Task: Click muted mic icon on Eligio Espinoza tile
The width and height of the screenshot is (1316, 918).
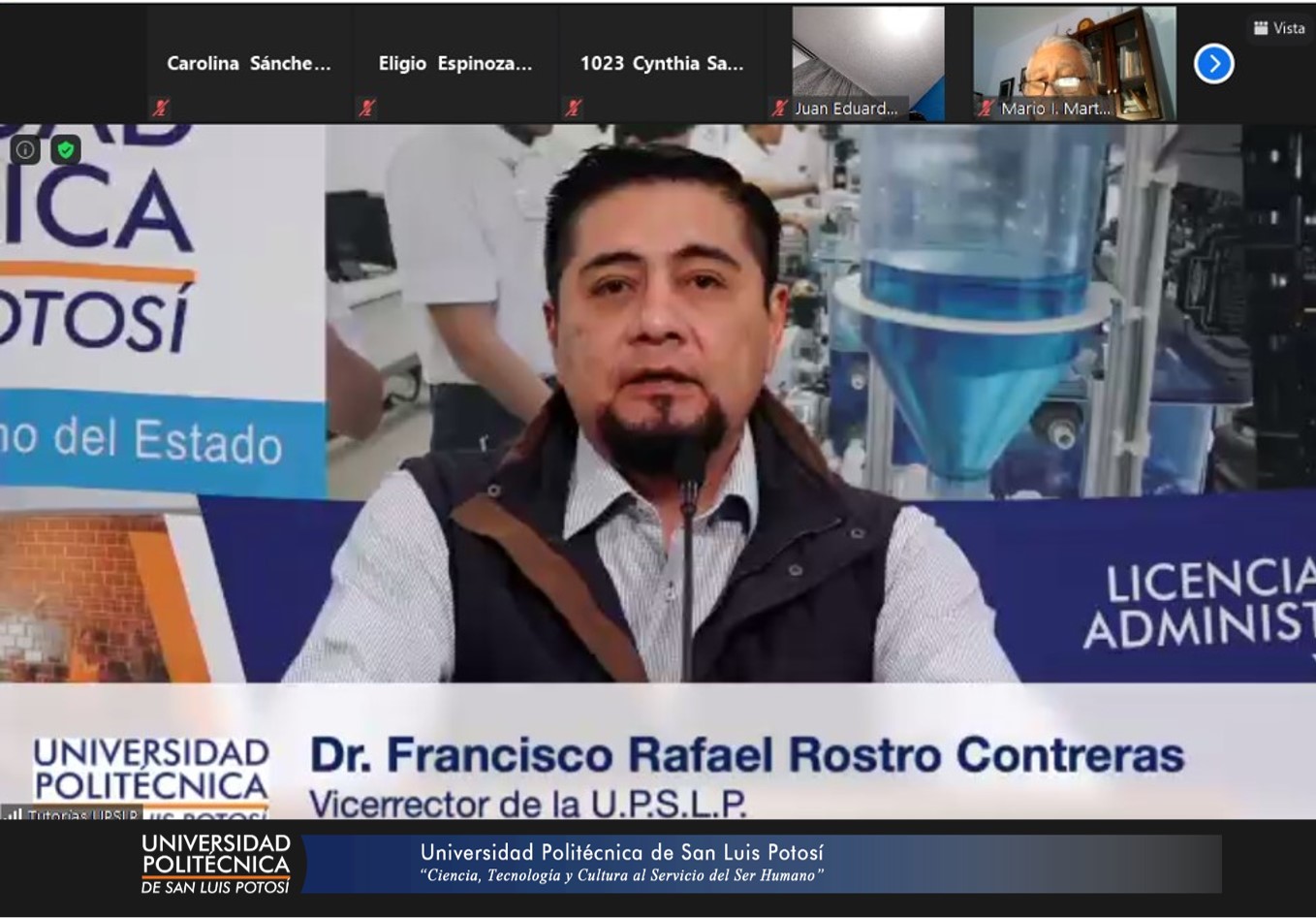Action: tap(367, 108)
